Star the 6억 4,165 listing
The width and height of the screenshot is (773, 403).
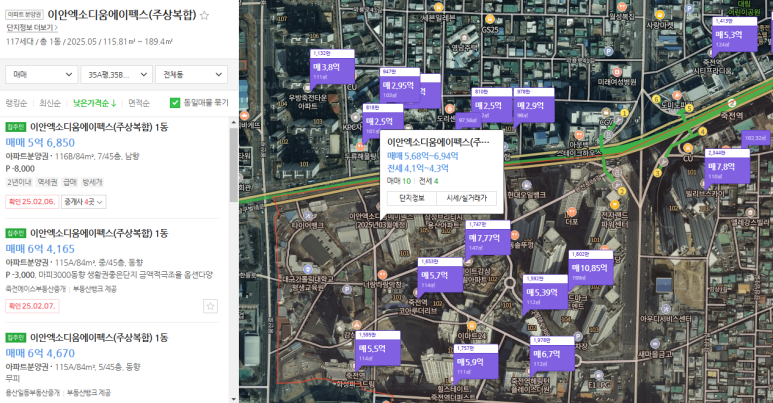pyautogui.click(x=211, y=306)
